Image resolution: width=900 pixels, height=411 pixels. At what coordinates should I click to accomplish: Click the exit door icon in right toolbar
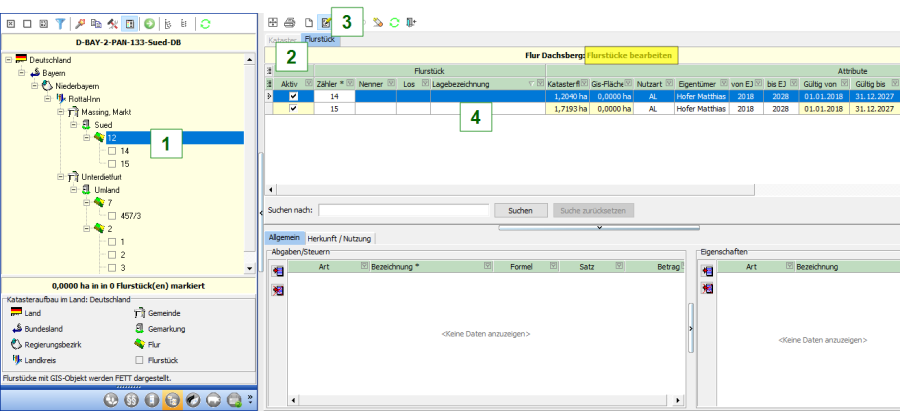coord(411,22)
